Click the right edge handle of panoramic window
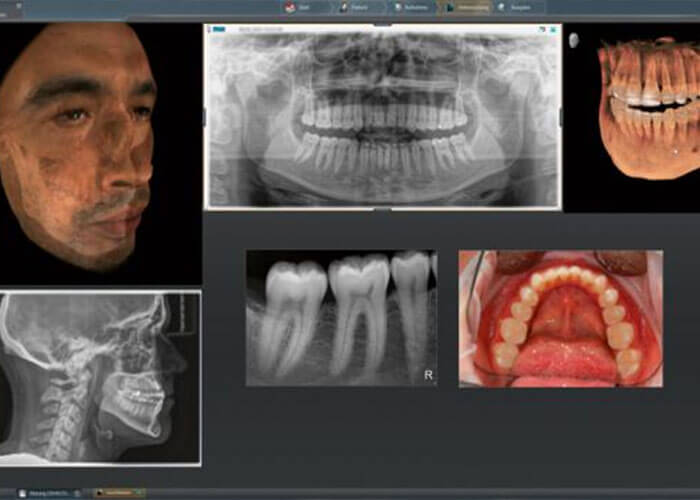This screenshot has width=700, height=500. pyautogui.click(x=561, y=117)
